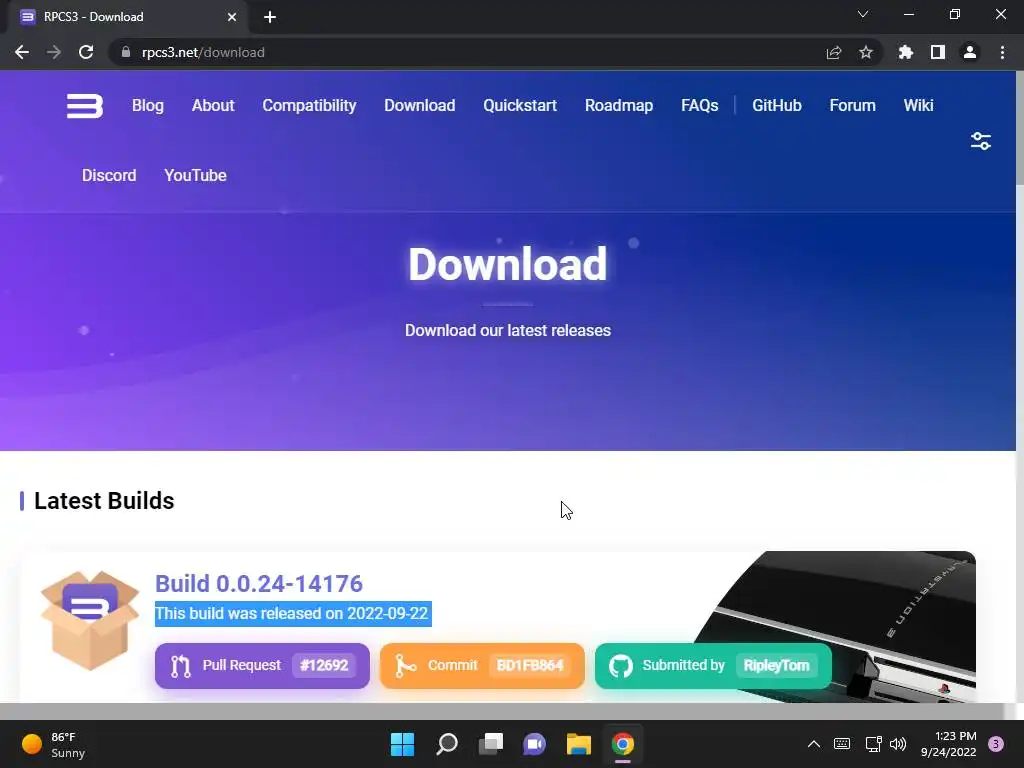1024x768 pixels.
Task: Open taskbar Search magnifier
Action: 447,744
